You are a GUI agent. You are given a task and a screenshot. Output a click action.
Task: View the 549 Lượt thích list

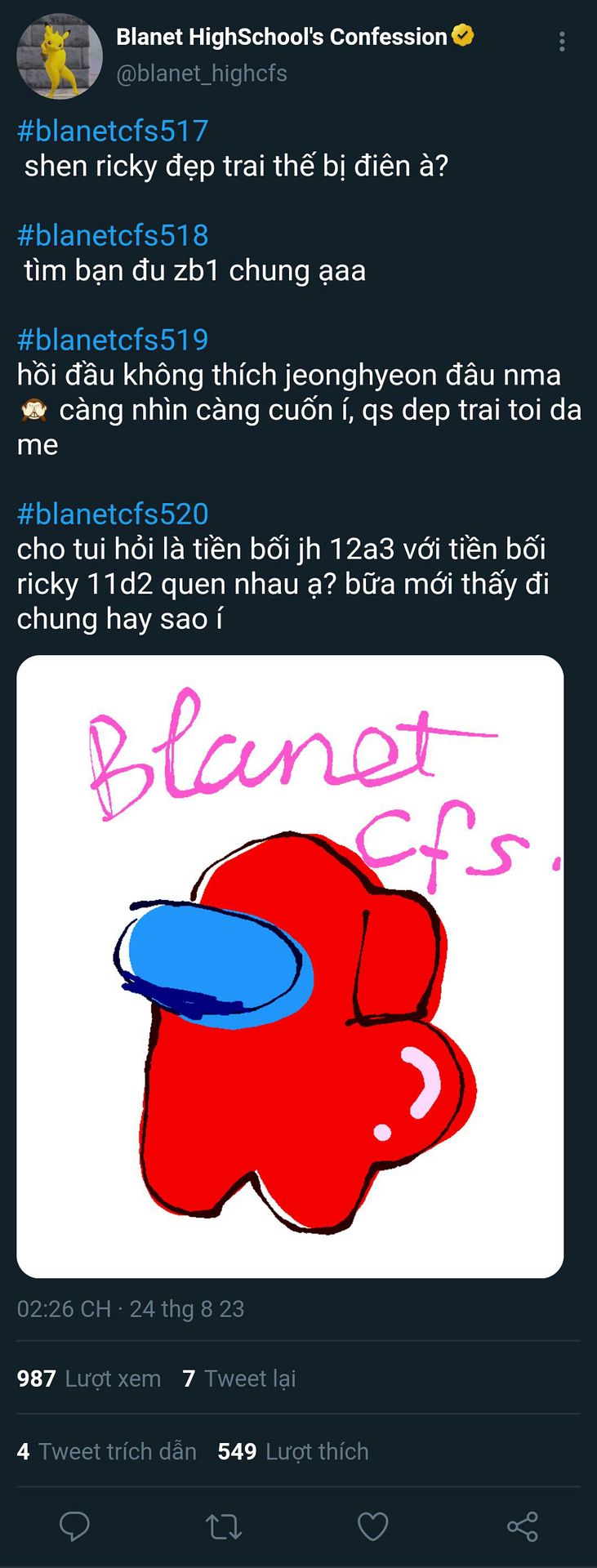pos(293,1451)
